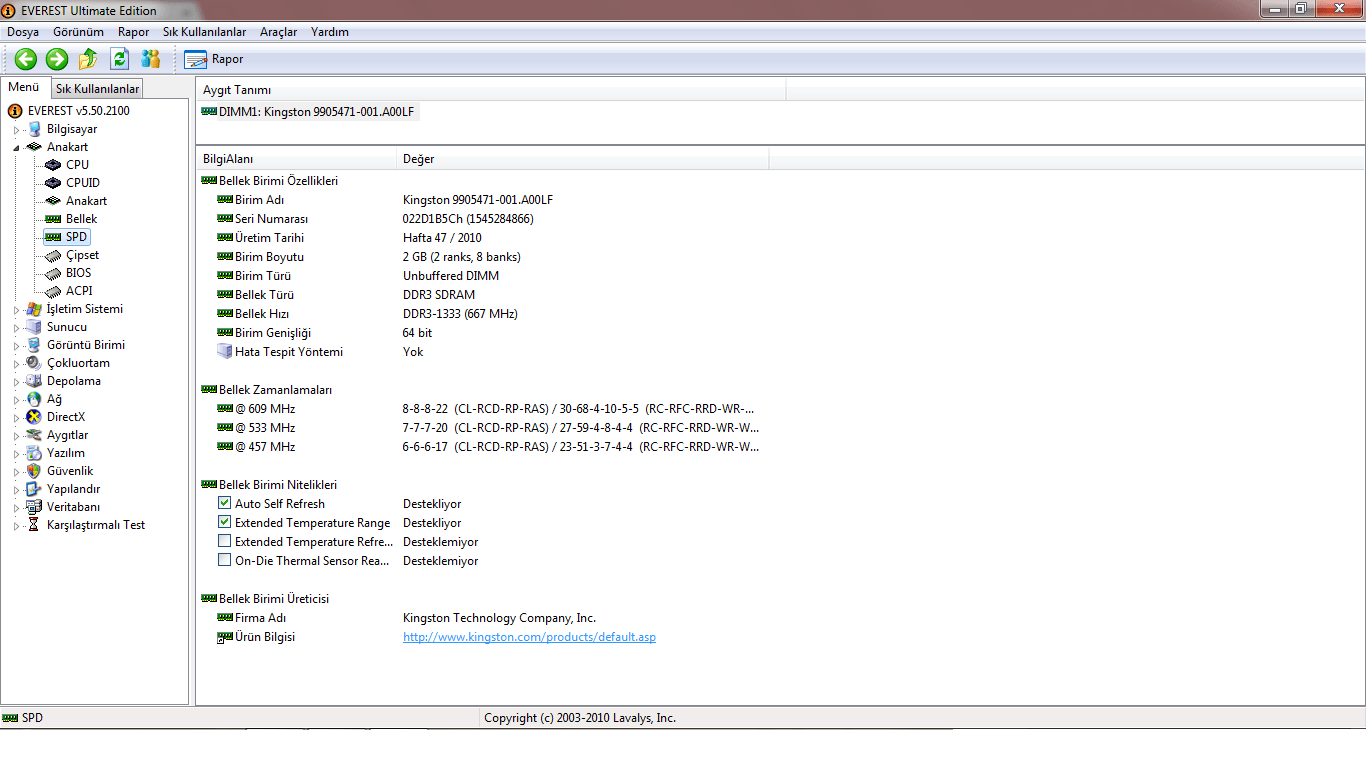Toggle the Auto Self Refresh checkbox

pyautogui.click(x=224, y=504)
